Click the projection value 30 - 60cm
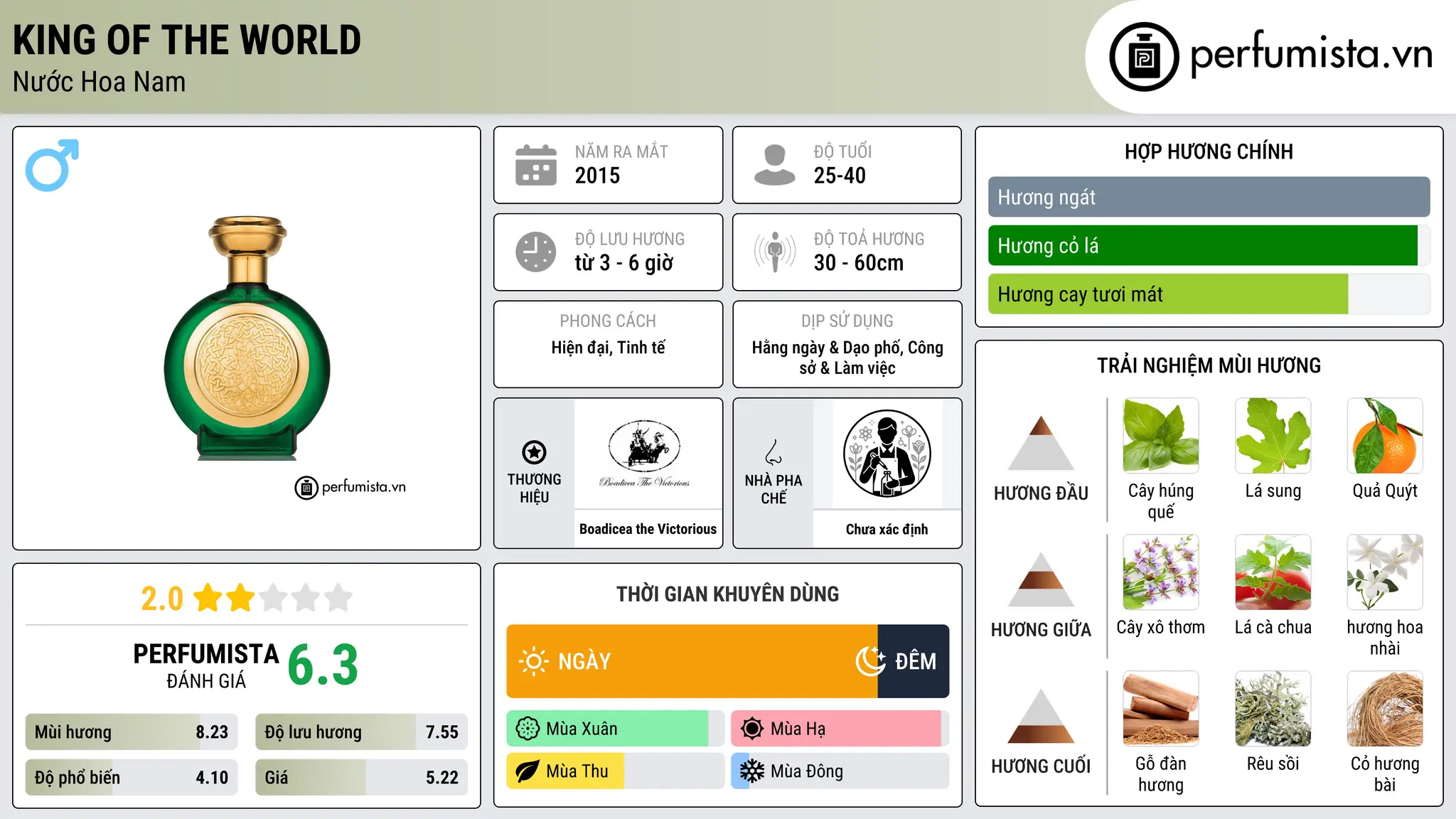The width and height of the screenshot is (1456, 819). tap(859, 263)
